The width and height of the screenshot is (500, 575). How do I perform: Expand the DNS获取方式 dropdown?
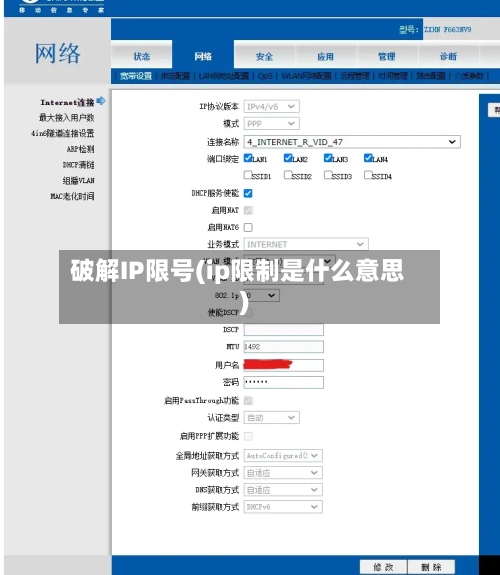[x=283, y=490]
